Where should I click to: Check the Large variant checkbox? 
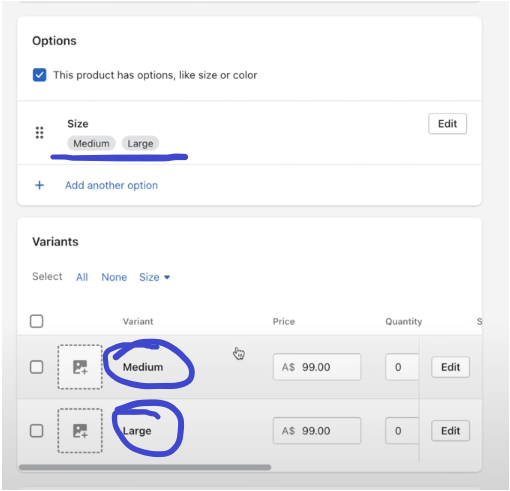coord(37,431)
